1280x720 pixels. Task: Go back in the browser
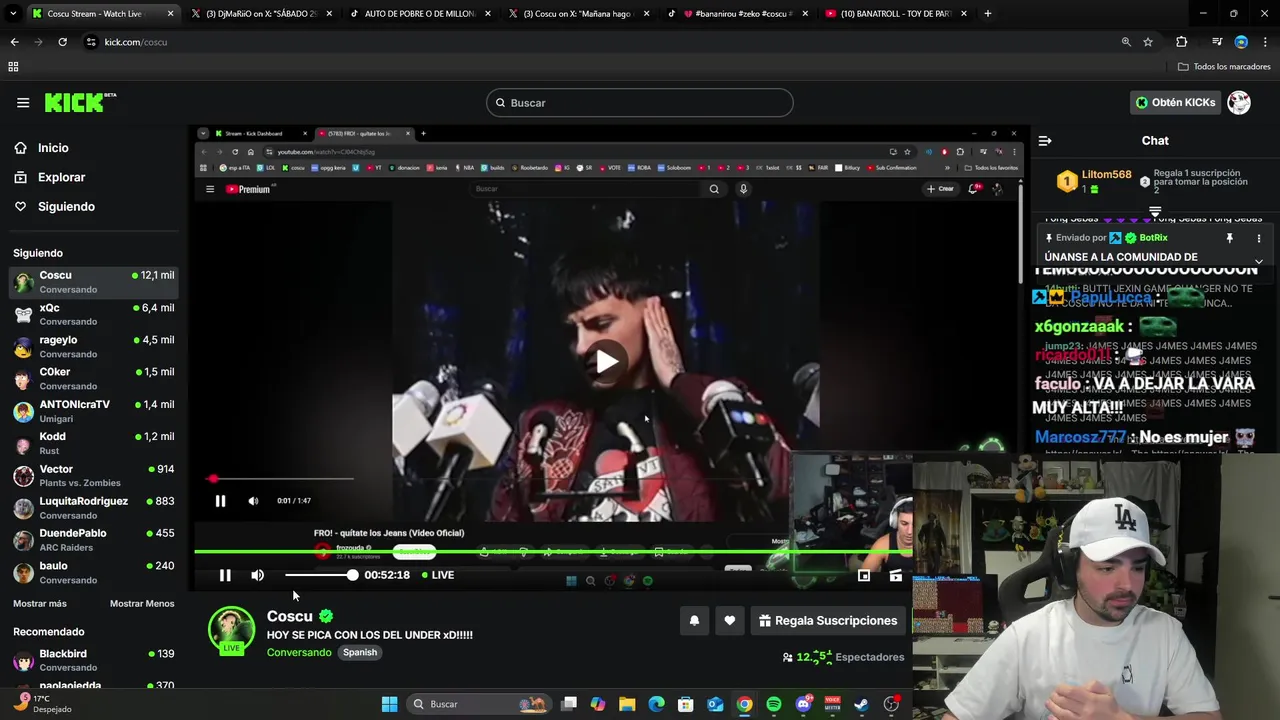coord(14,42)
